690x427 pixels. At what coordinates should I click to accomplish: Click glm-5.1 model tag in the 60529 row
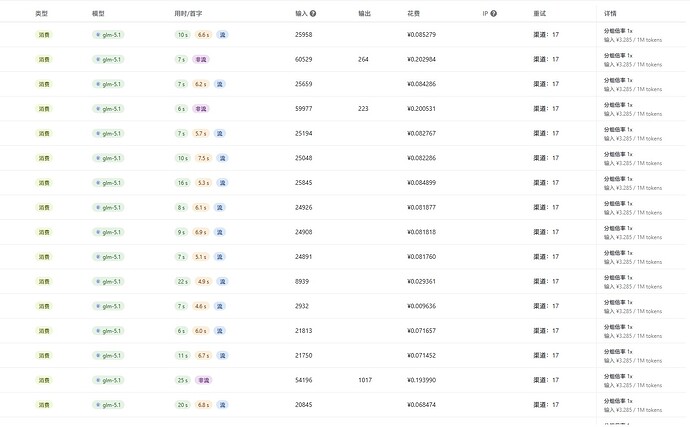pos(108,59)
